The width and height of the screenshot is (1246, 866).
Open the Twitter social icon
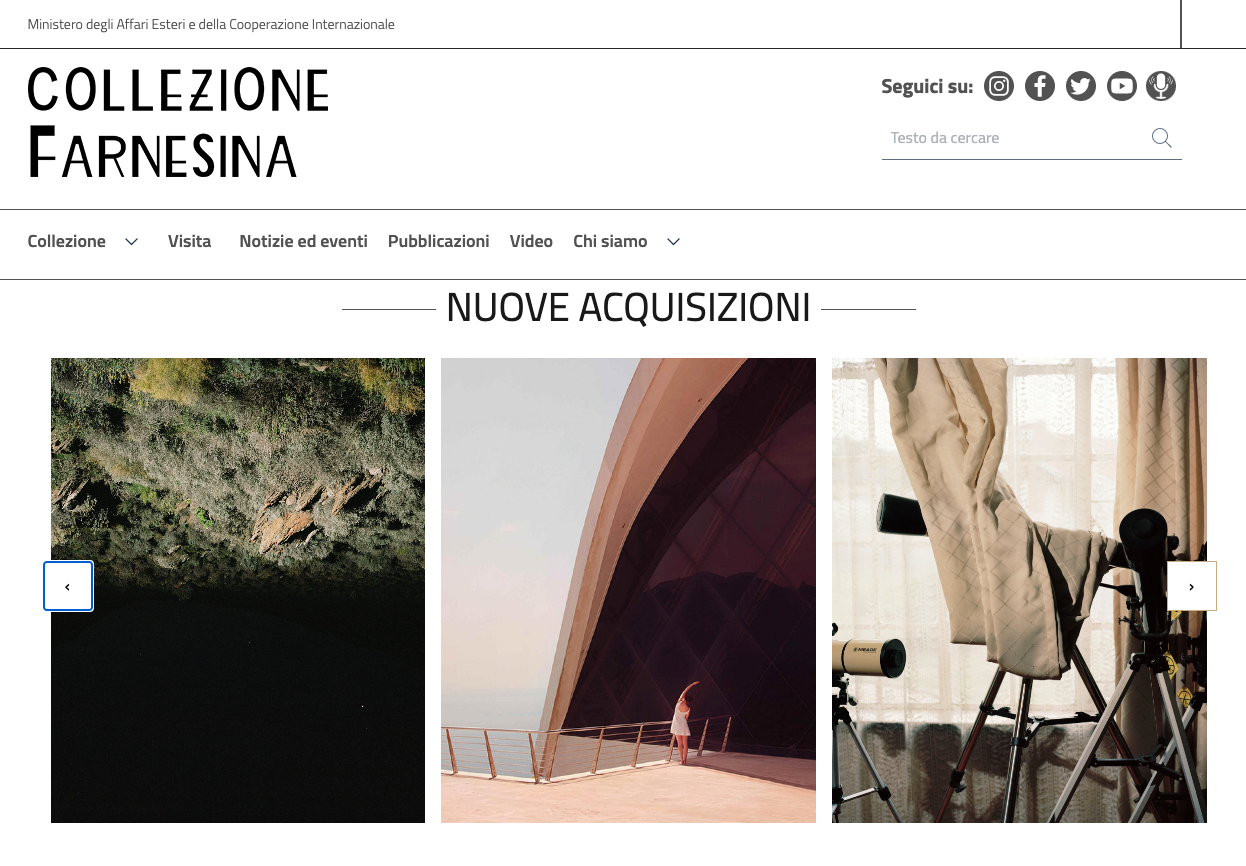coord(1081,86)
